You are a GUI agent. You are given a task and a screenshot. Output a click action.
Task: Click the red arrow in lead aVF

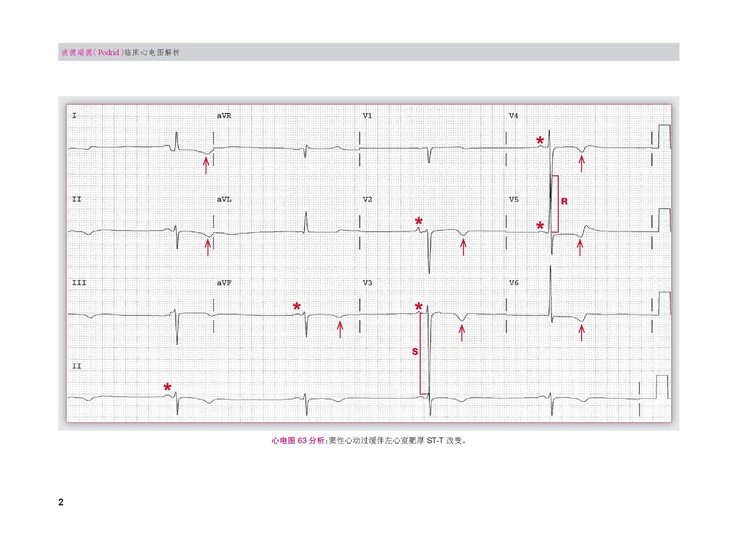(340, 329)
